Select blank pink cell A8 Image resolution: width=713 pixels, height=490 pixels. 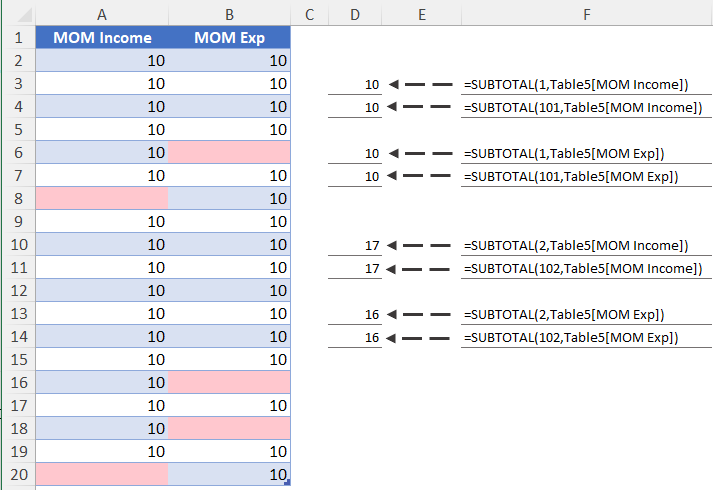tap(102, 198)
